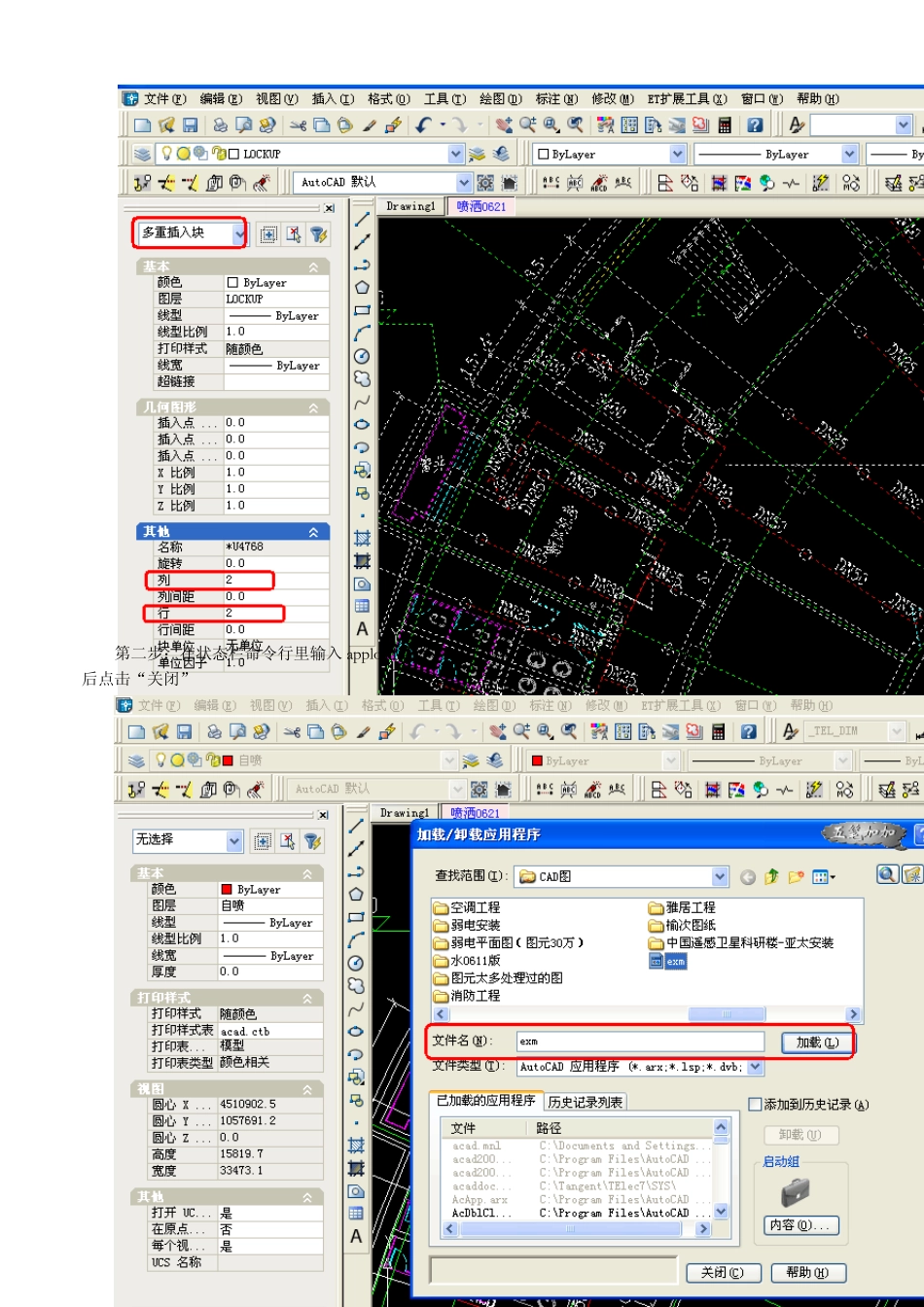The height and width of the screenshot is (1307, 924).
Task: Select Circle draw tool in LOCKUP-layer window
Action: [362, 356]
